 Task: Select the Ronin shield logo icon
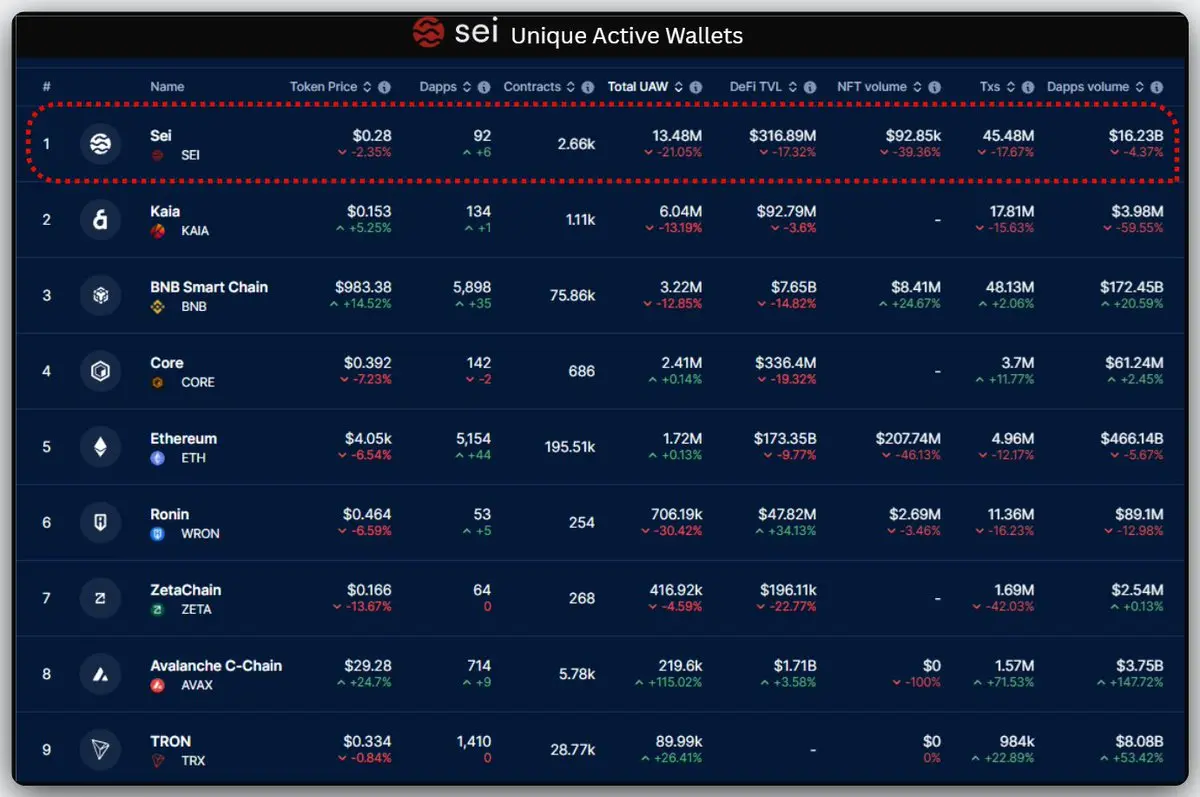click(x=100, y=523)
